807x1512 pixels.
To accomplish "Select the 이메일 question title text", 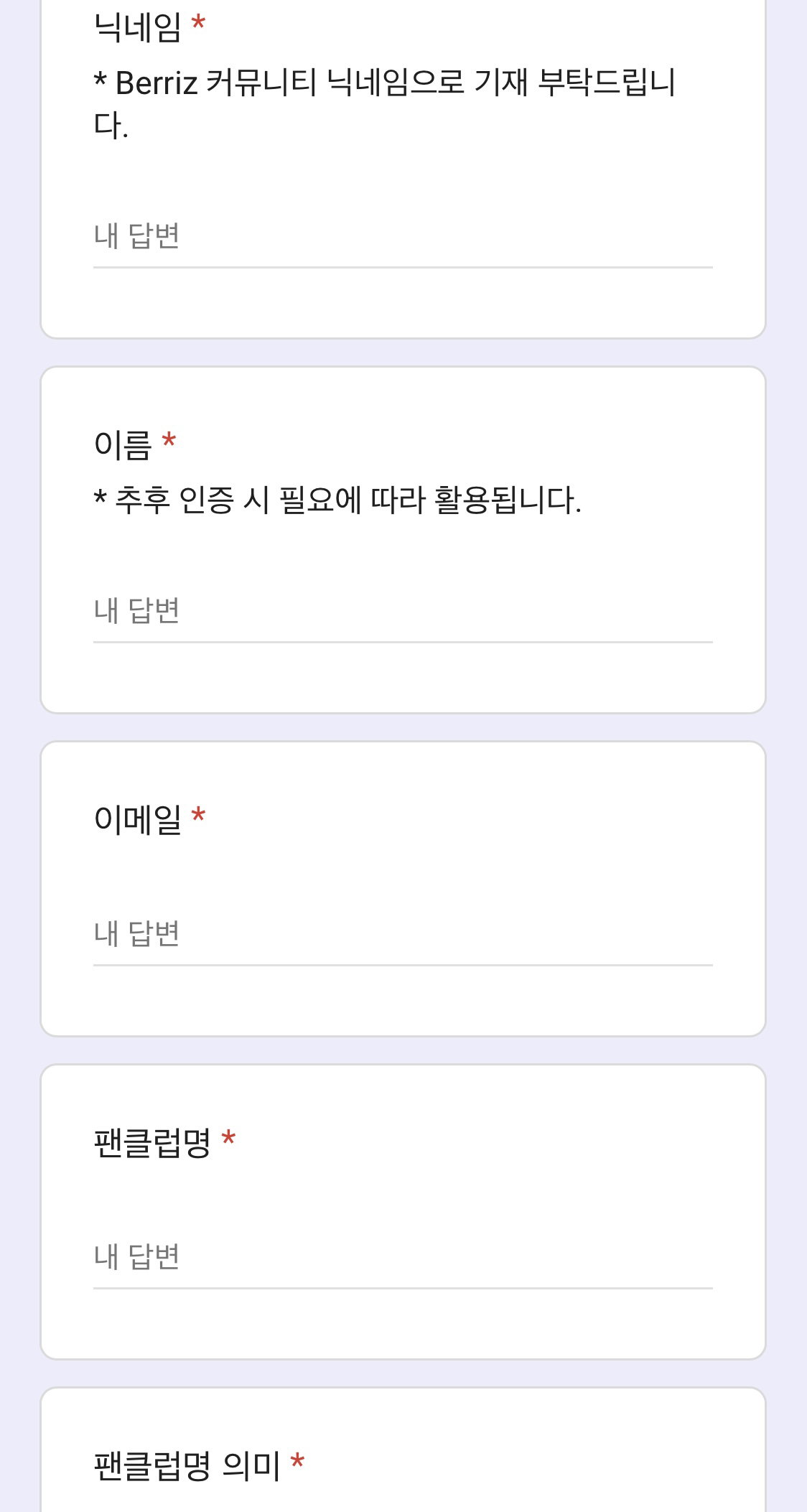I will [138, 819].
